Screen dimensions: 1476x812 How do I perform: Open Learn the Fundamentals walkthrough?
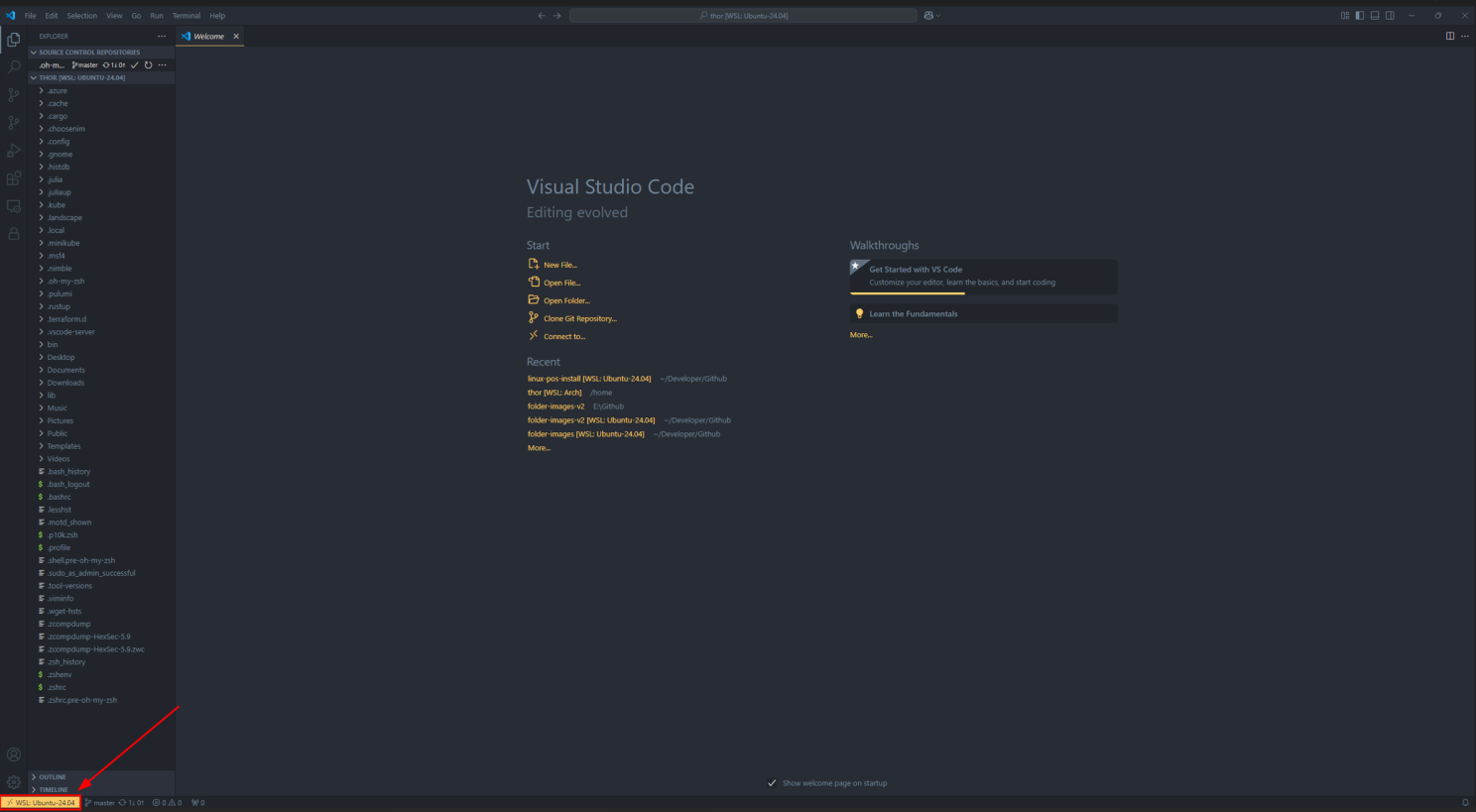[983, 313]
